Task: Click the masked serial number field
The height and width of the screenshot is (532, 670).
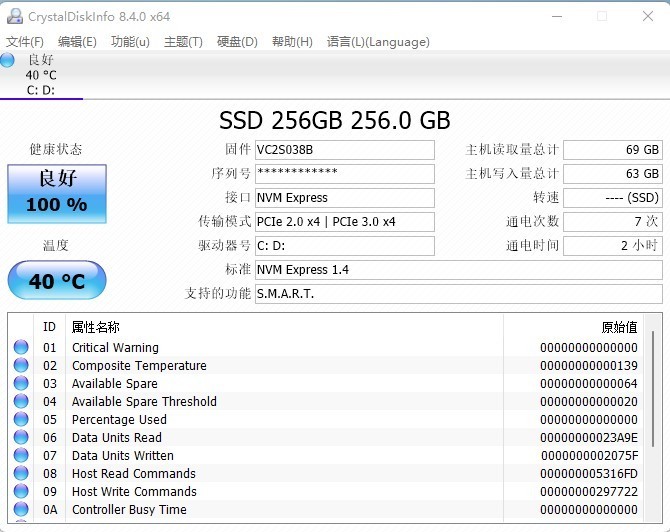Action: point(345,174)
